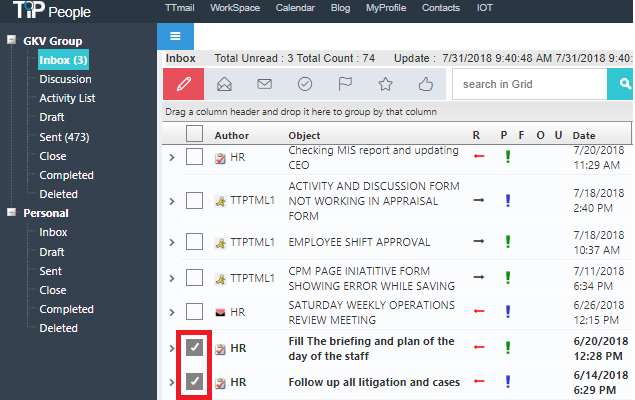Expand the CPM PAGE INIATITIVE FORM row
The height and width of the screenshot is (400, 635).
coord(172,278)
